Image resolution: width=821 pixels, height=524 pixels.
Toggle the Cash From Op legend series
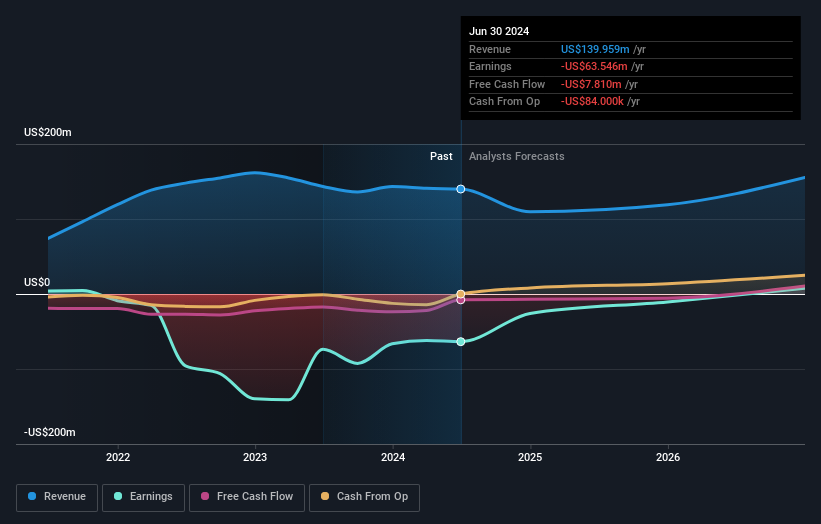(364, 497)
